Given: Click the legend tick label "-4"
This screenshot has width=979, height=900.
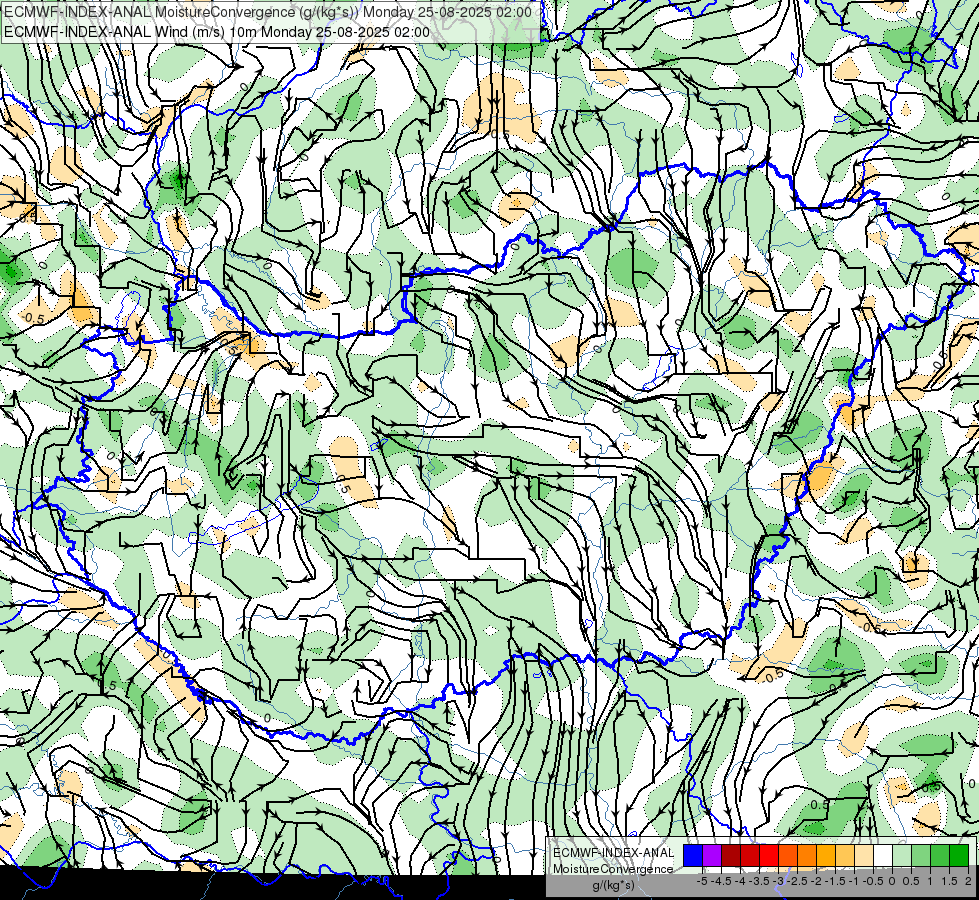Looking at the screenshot, I should (740, 881).
